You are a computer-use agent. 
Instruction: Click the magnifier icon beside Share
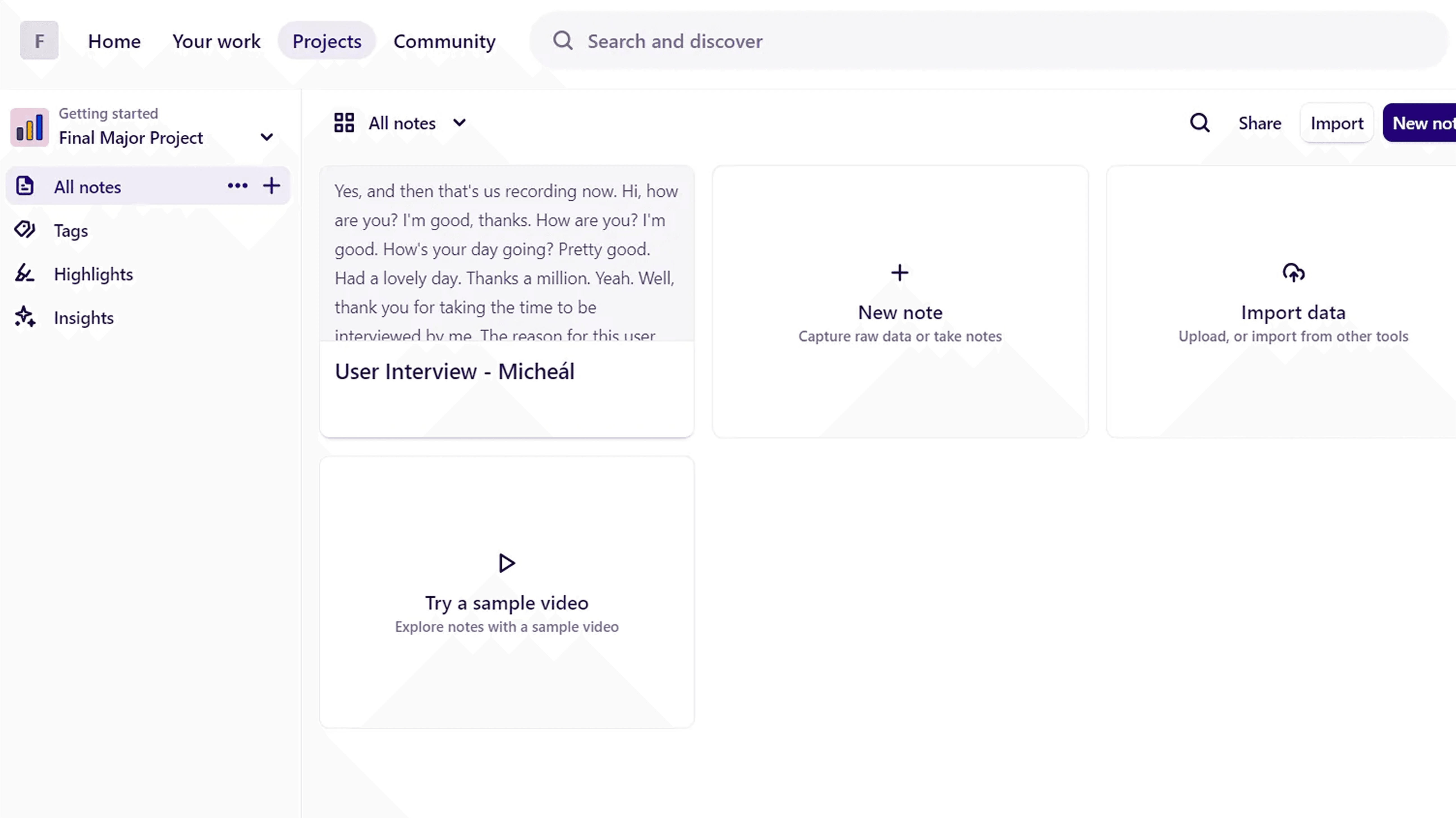click(1199, 123)
